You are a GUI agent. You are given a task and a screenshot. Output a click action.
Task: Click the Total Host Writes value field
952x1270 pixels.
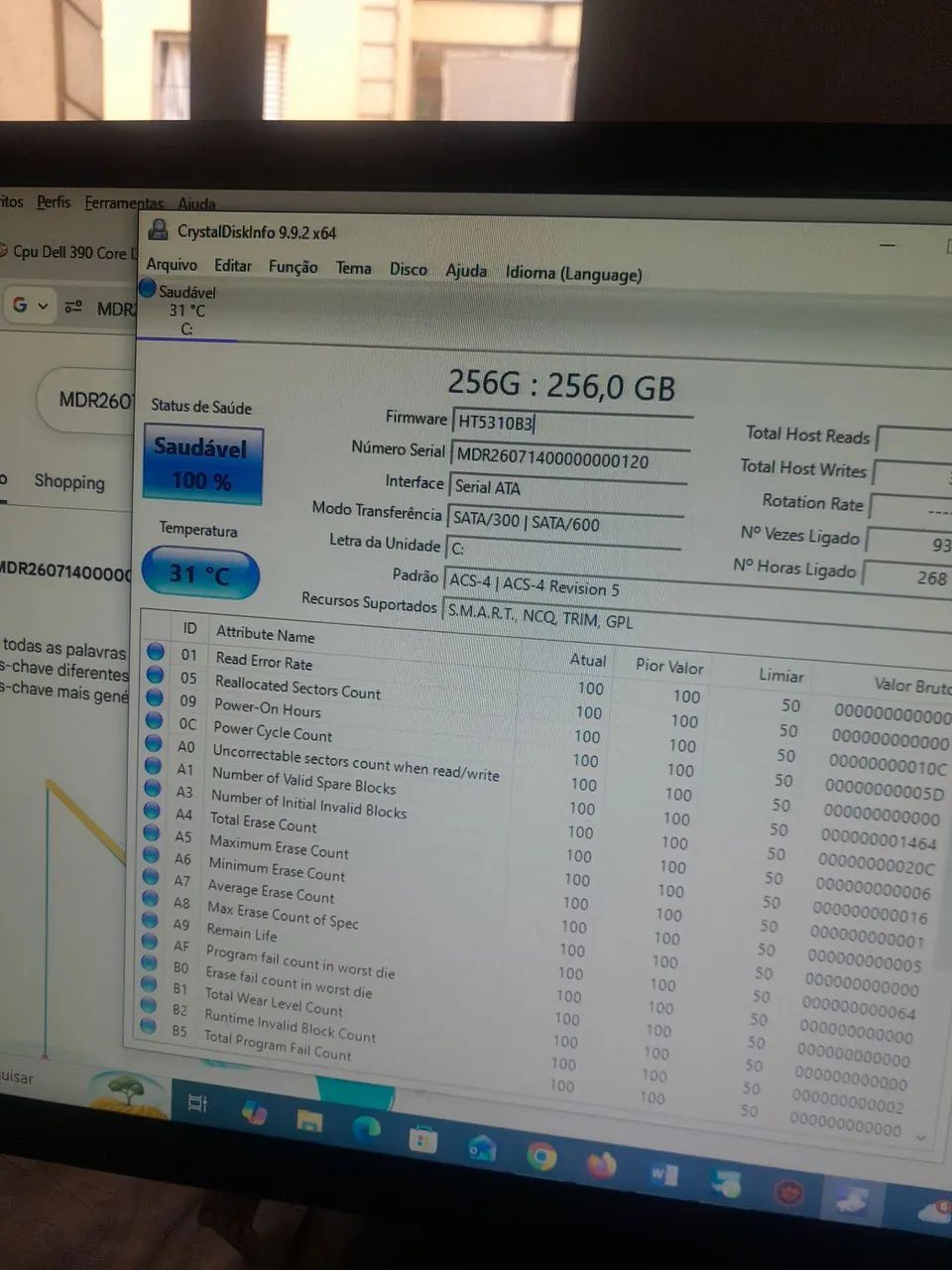912,474
